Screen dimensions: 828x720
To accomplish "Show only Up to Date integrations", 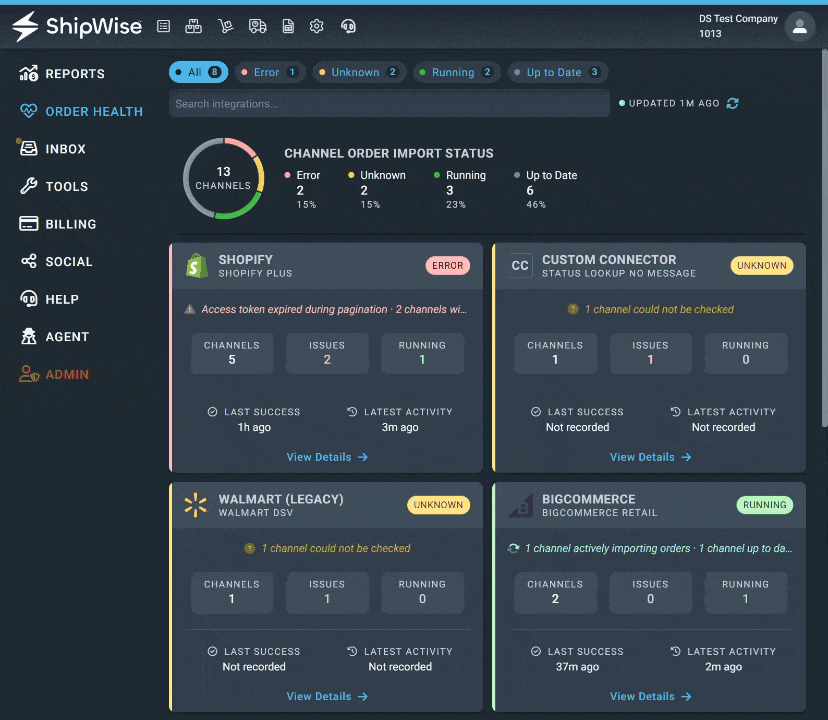I will pos(558,72).
